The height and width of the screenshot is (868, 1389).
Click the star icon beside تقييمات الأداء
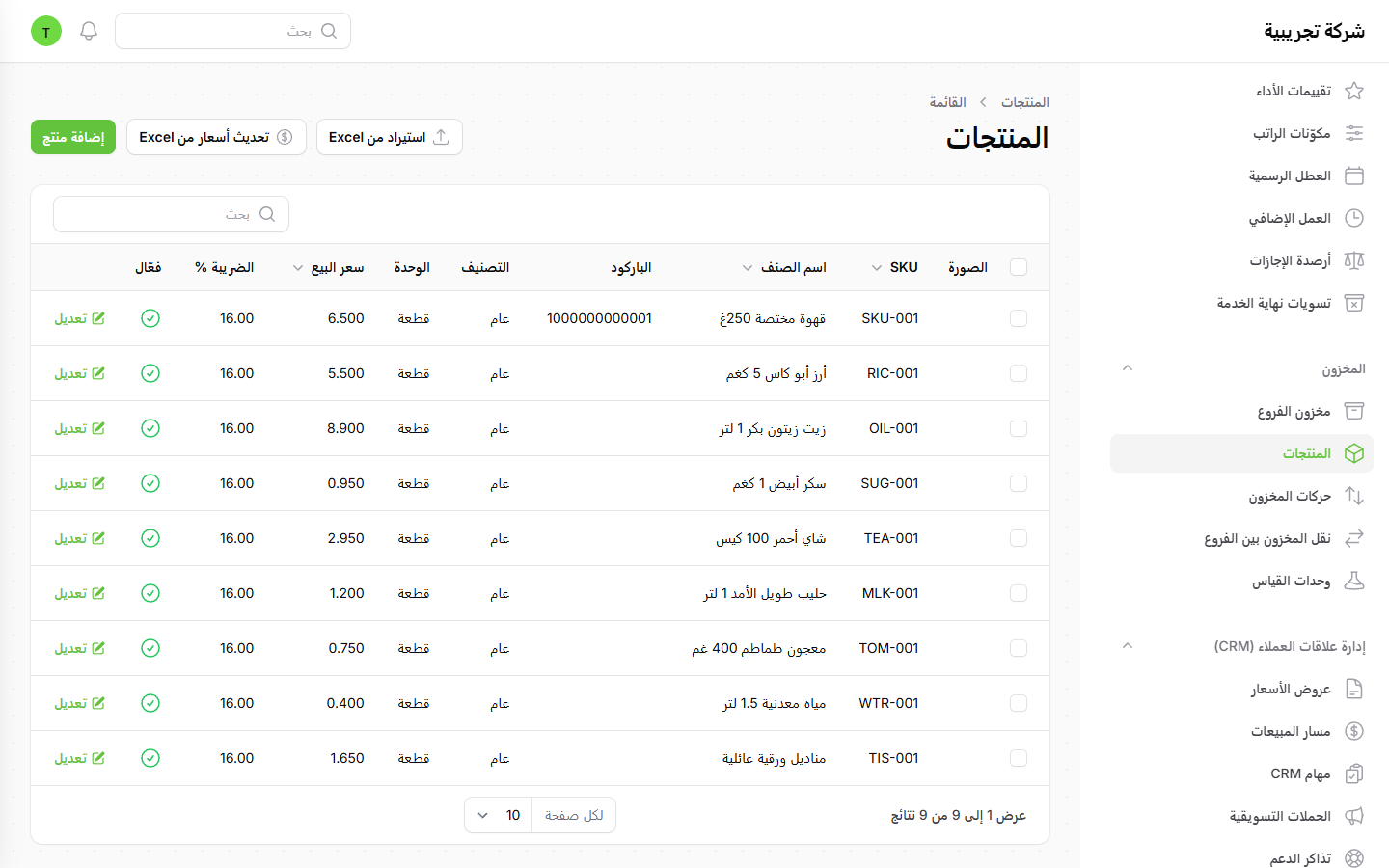(x=1354, y=91)
